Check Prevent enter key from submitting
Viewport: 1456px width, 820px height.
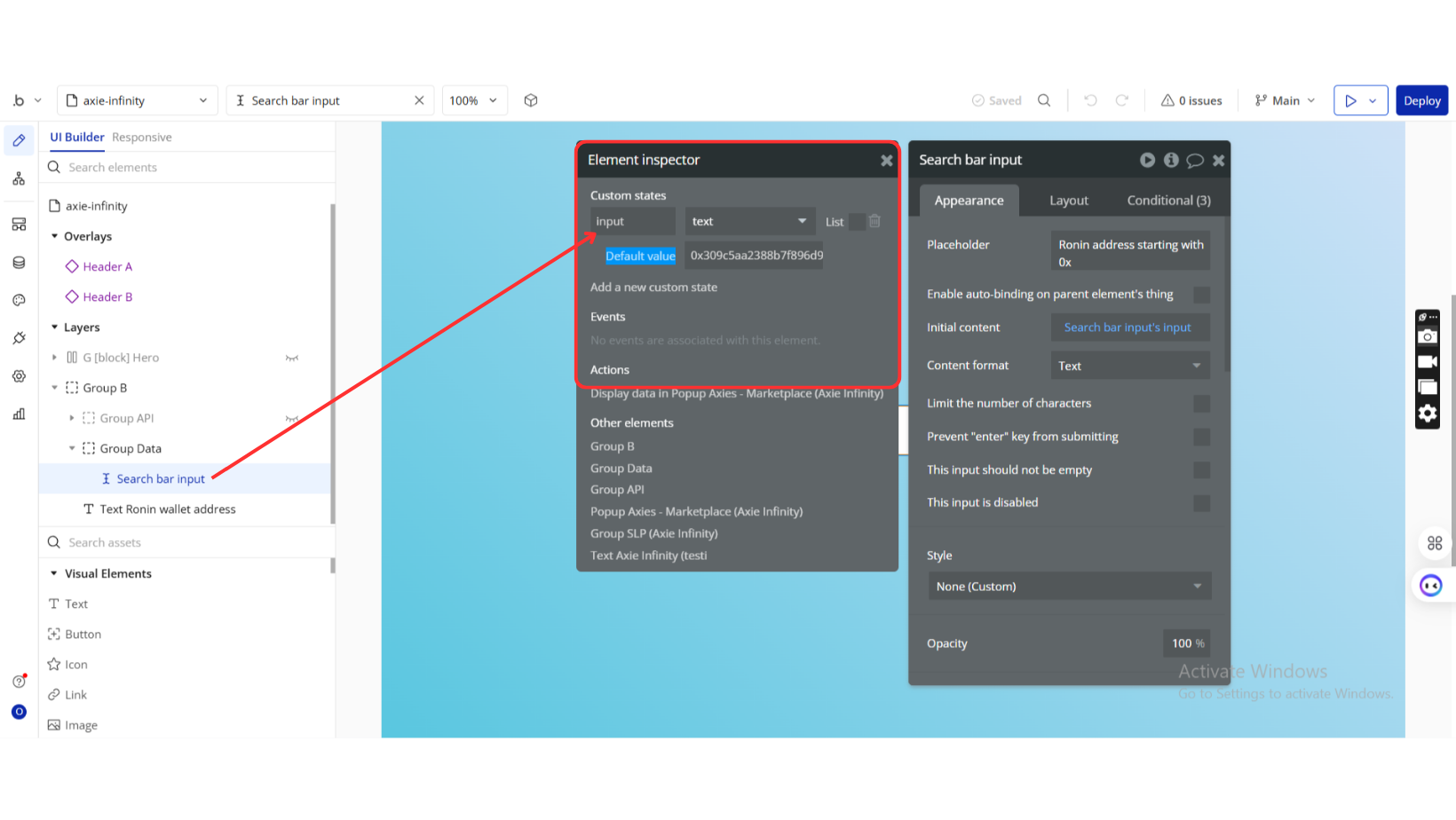click(1202, 438)
